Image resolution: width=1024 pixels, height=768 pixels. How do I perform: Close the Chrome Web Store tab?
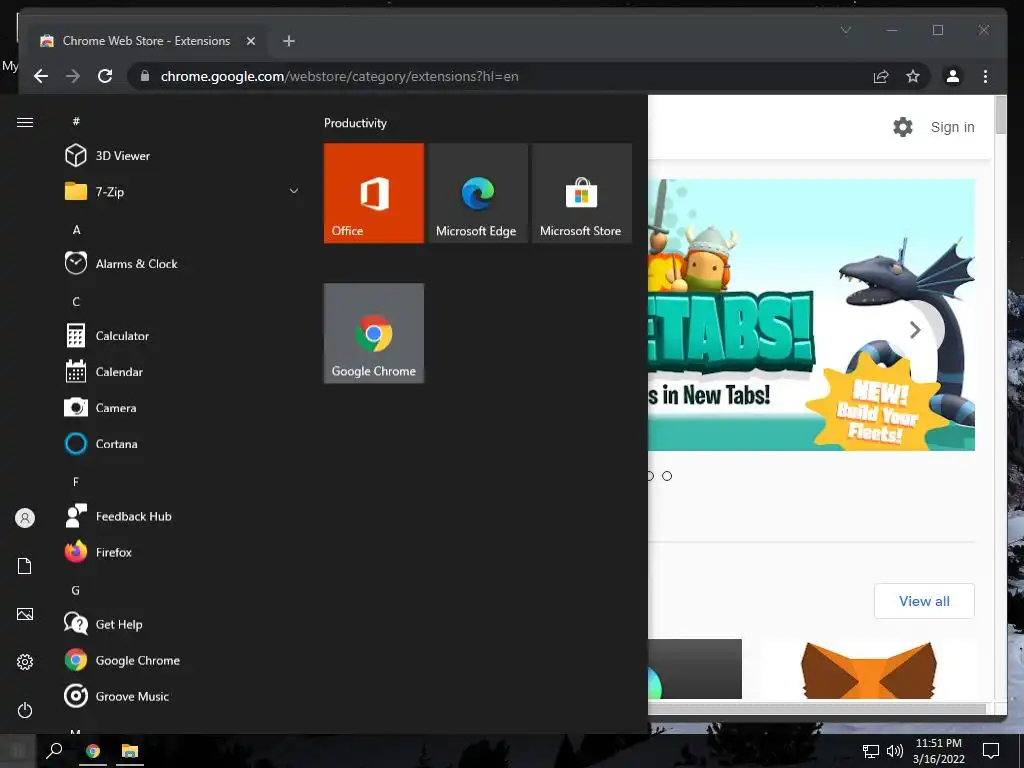click(251, 41)
